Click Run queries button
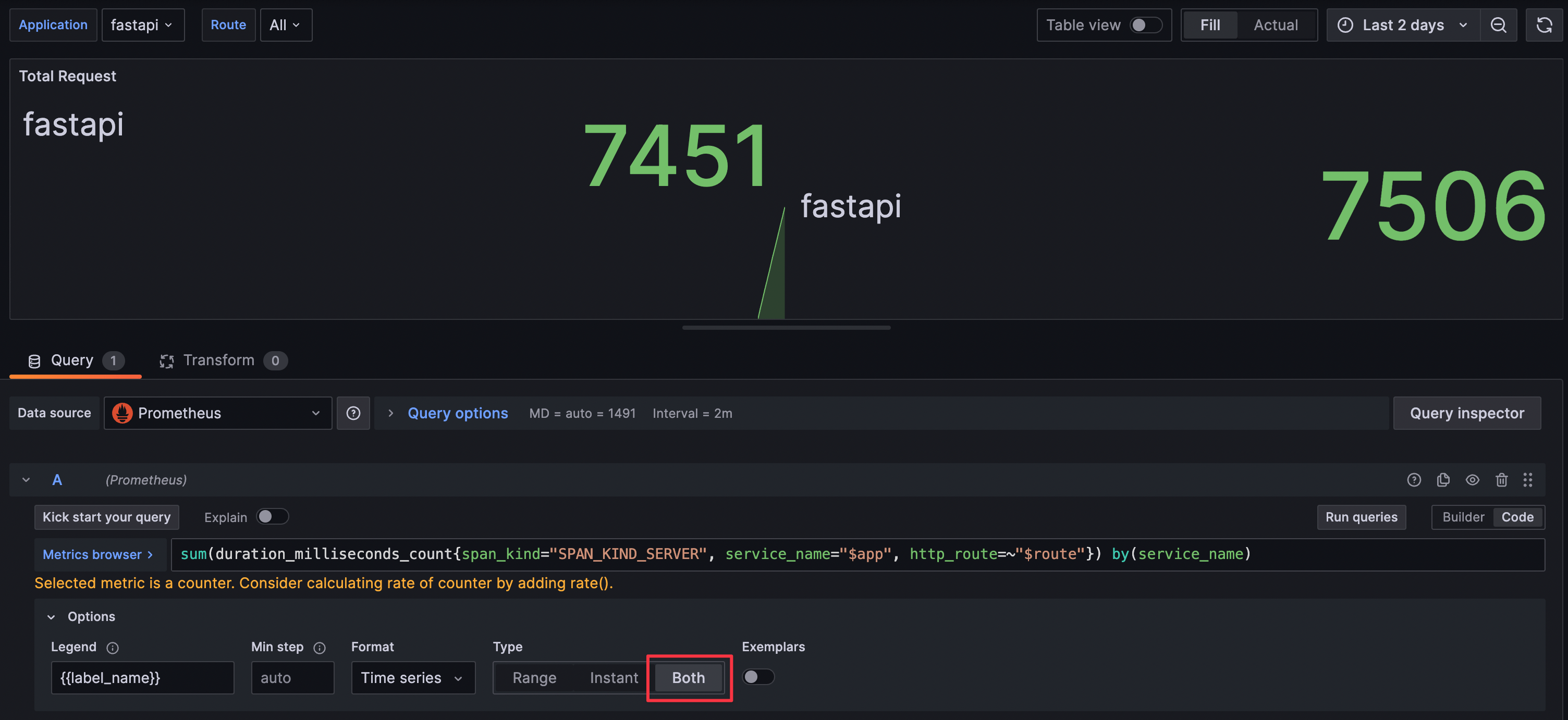Screen dimensions: 1568x720 [x=1361, y=517]
